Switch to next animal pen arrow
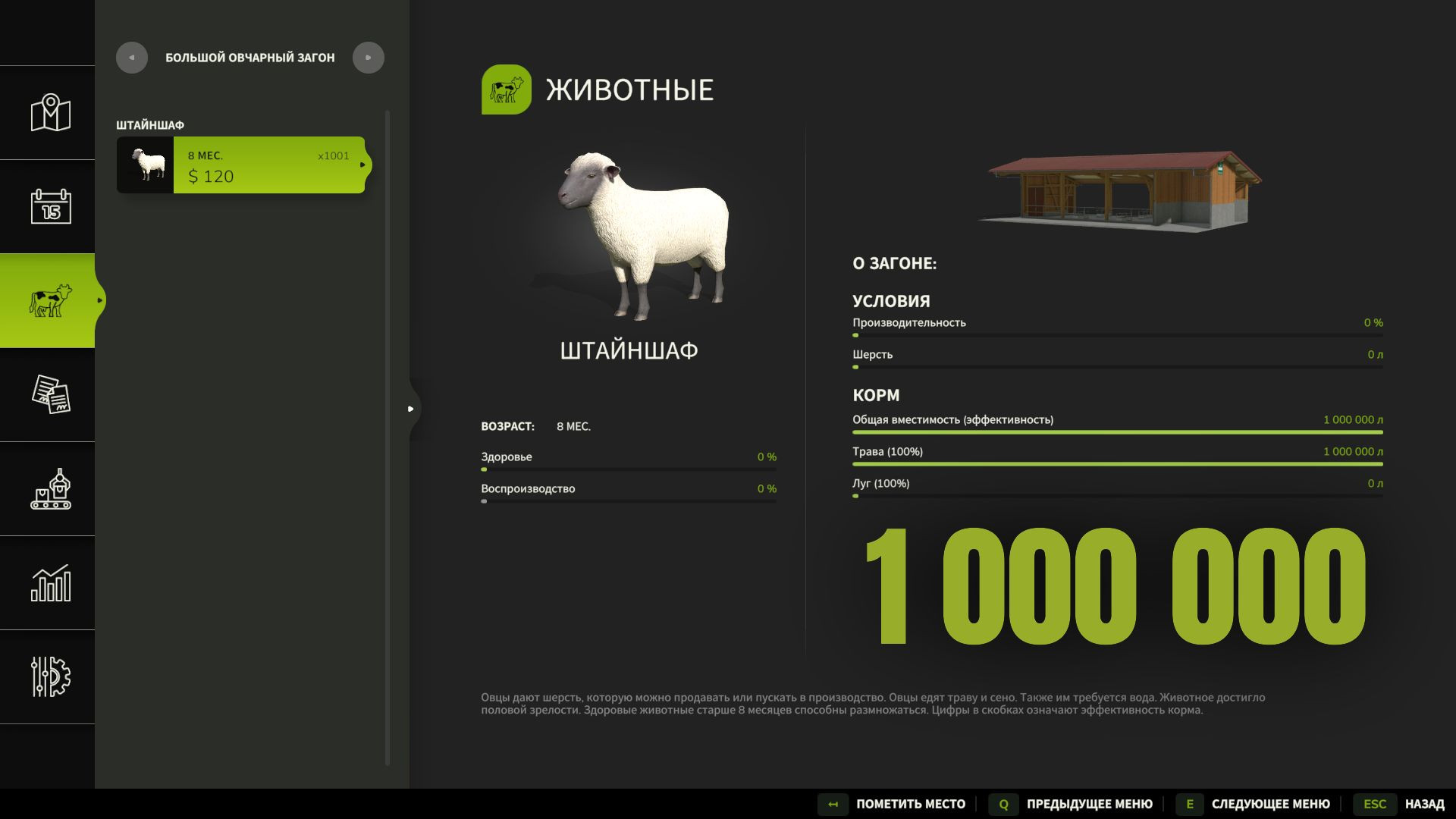 pos(369,58)
